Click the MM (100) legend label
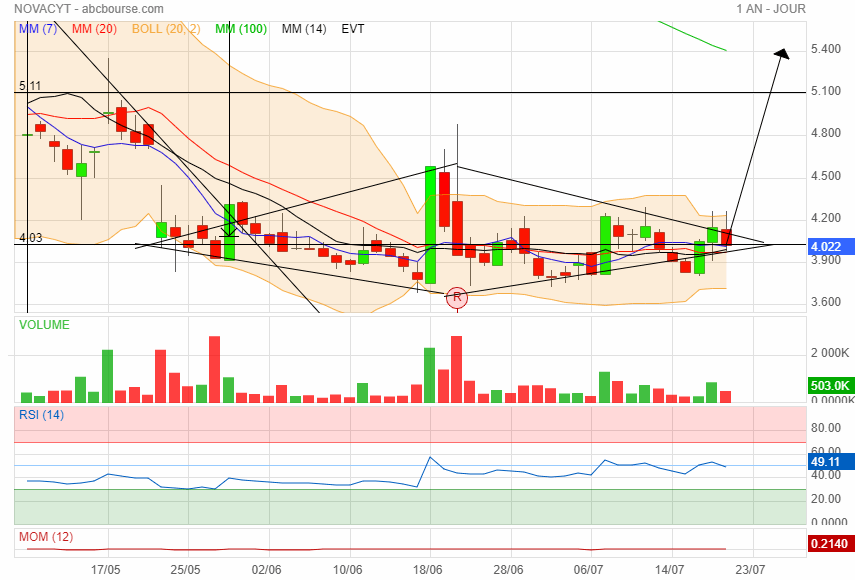 (240, 29)
